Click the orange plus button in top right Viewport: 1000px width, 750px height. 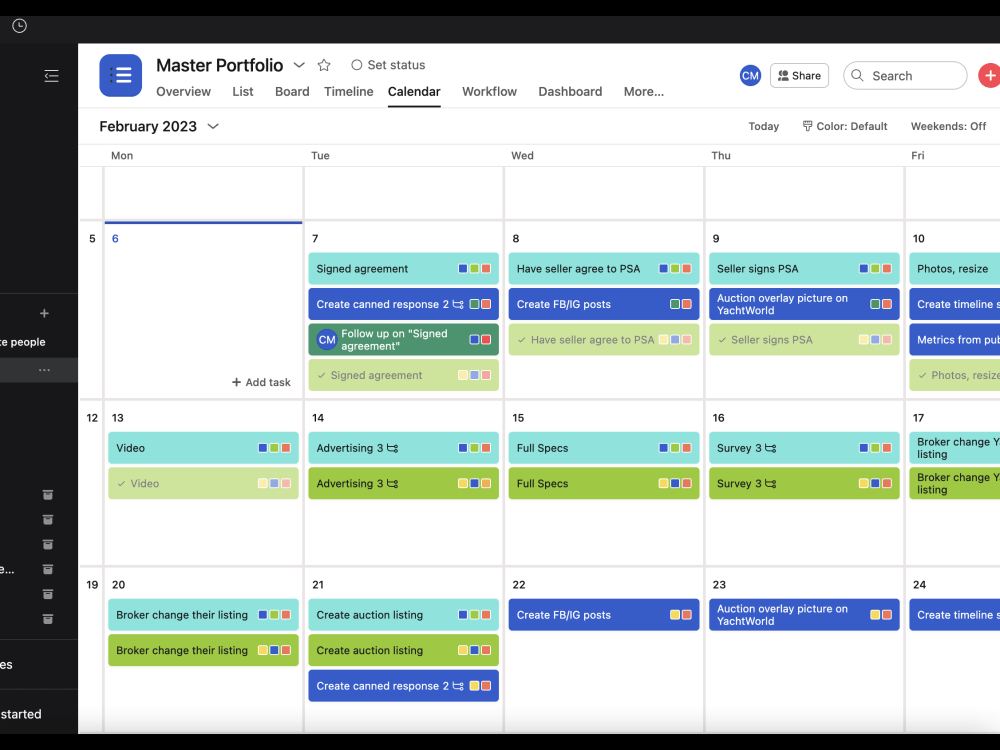click(989, 75)
